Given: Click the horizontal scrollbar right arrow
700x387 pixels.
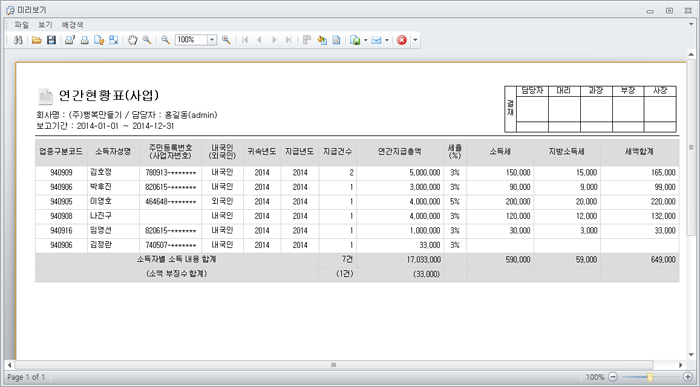Looking at the screenshot, I should pos(681,365).
